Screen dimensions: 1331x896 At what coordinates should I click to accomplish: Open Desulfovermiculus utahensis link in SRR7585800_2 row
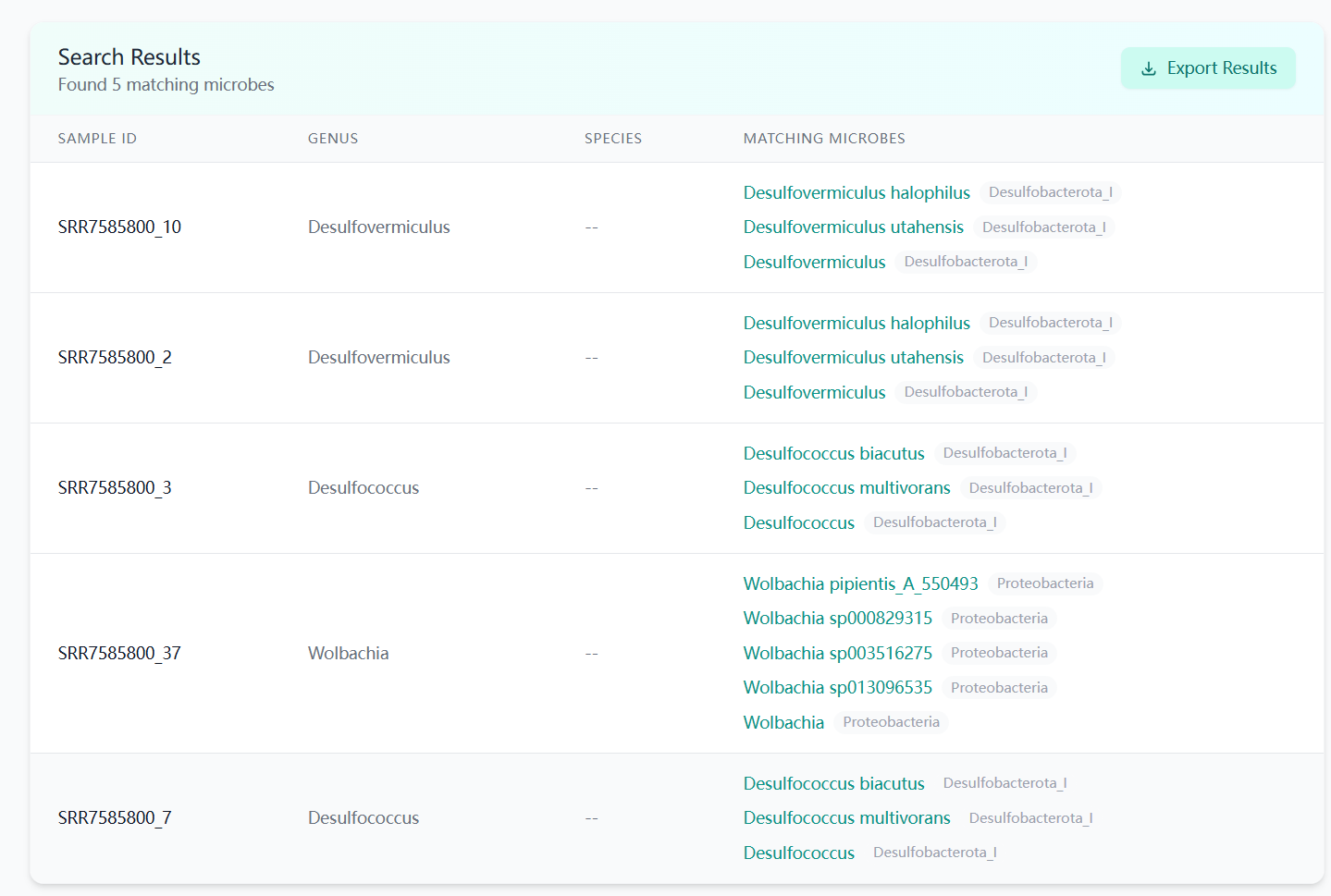coord(854,358)
